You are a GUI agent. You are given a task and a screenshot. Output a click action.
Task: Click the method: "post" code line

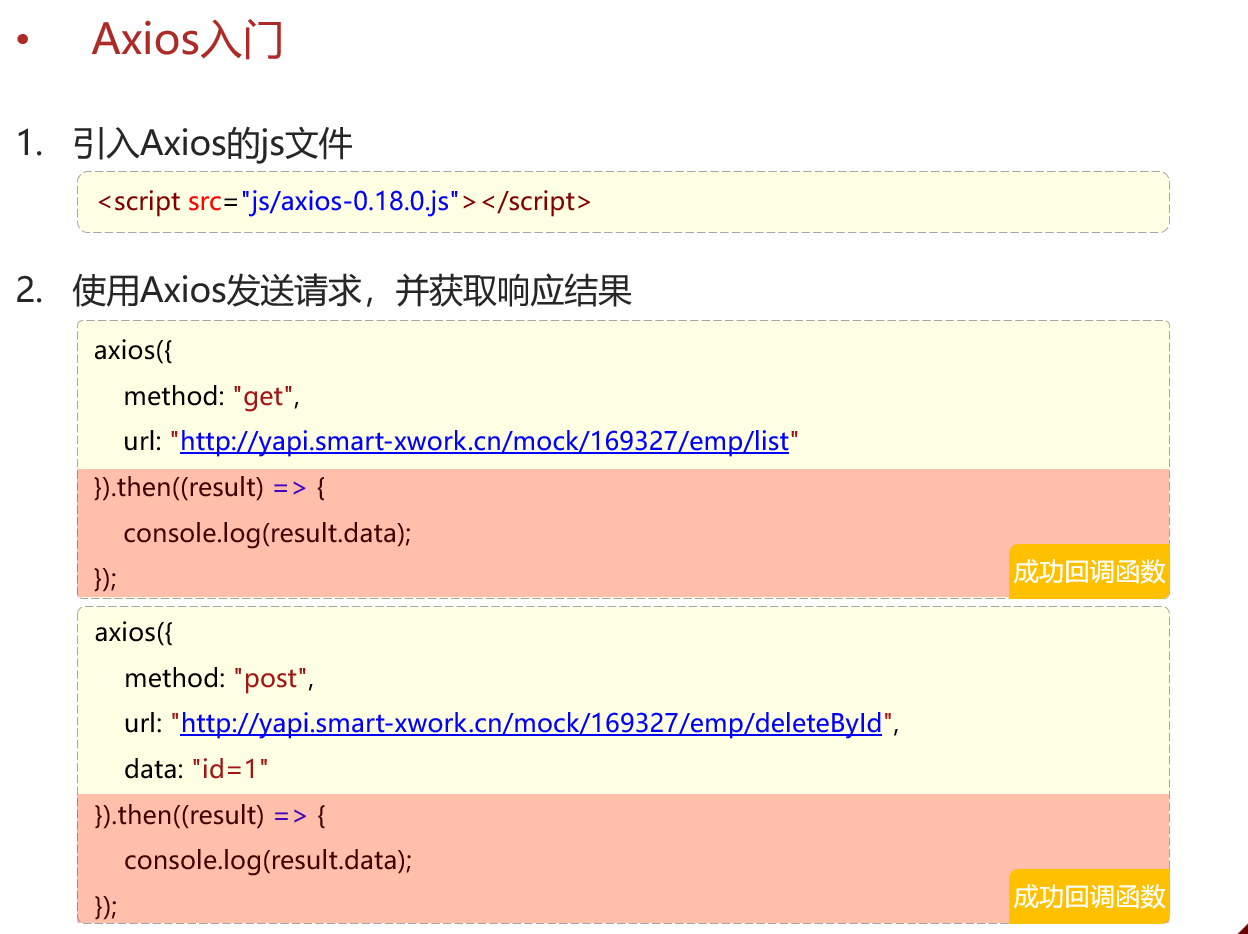(219, 679)
